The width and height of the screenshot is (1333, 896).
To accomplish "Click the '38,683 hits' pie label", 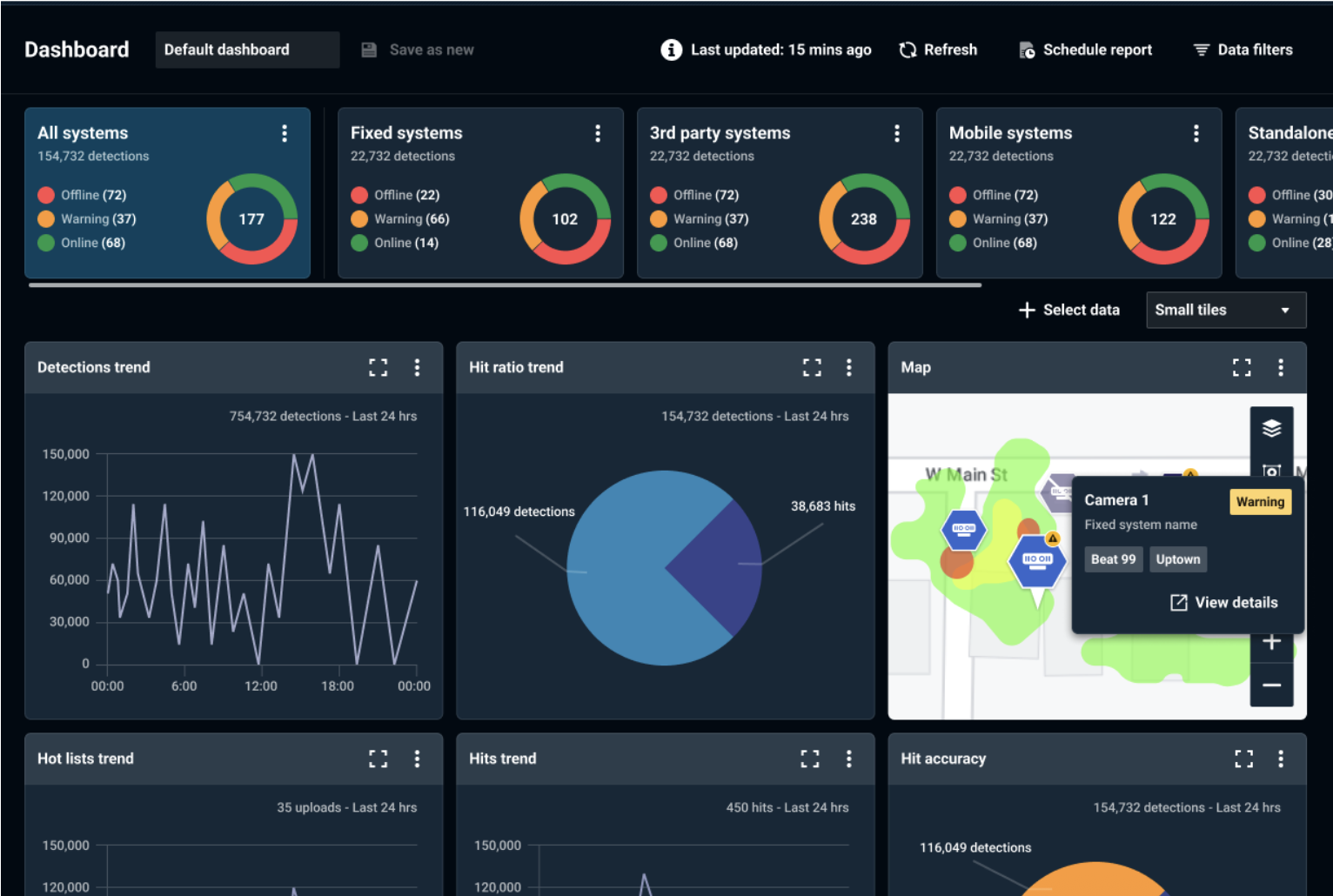I will [823, 506].
